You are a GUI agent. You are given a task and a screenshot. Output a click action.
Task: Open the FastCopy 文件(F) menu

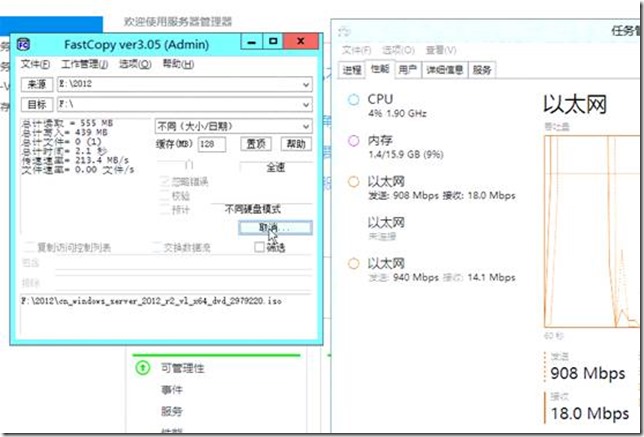tap(35, 64)
